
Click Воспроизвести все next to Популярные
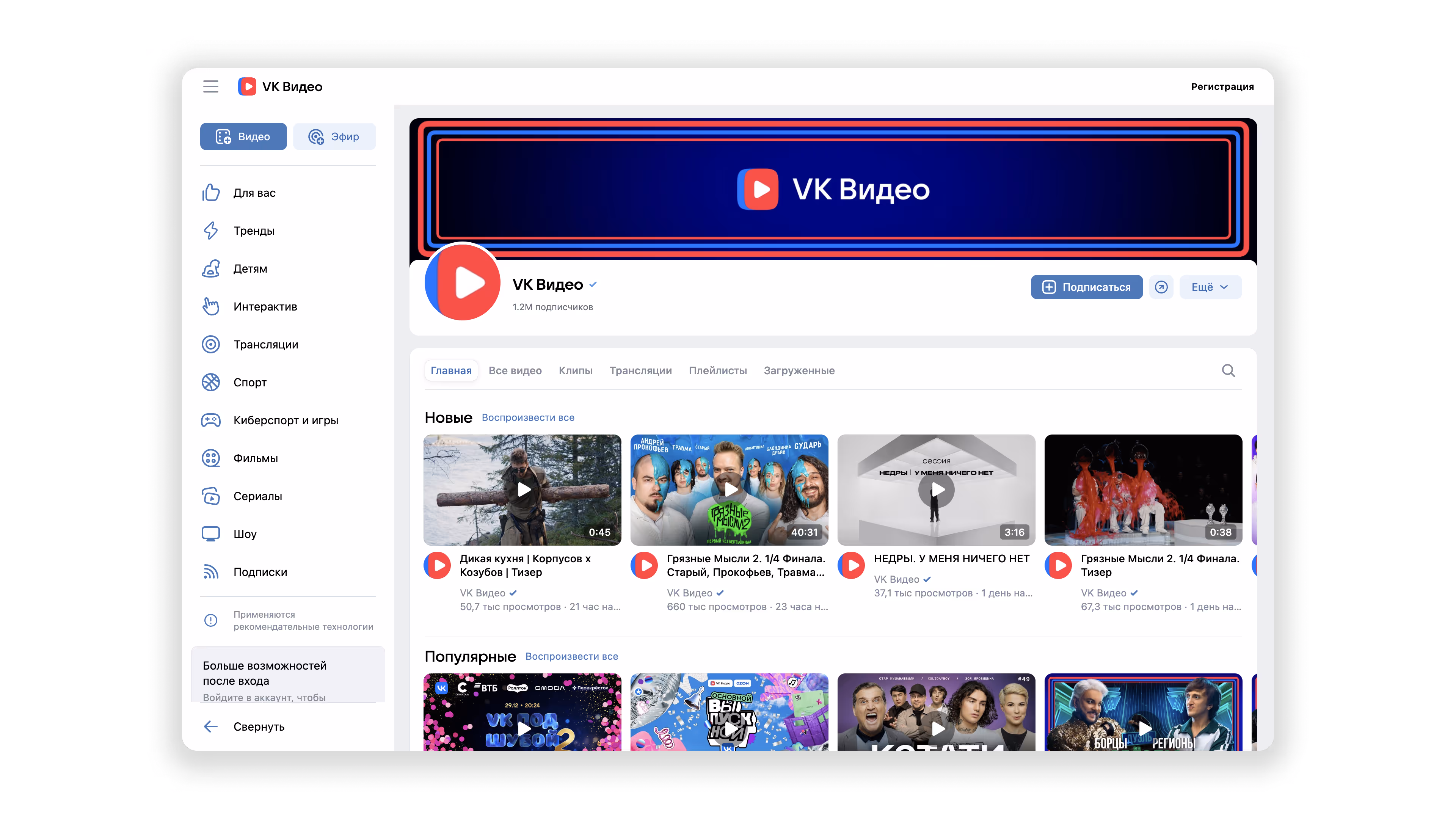(571, 656)
